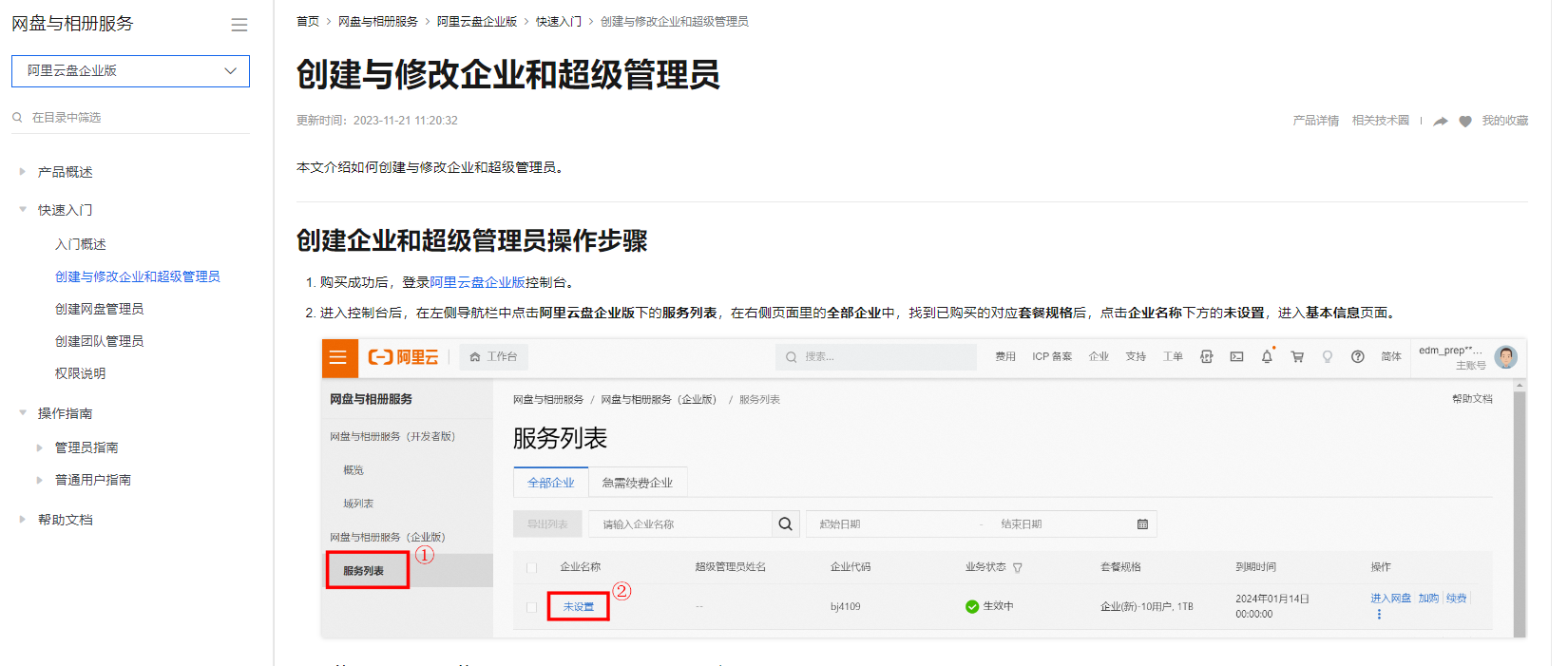Image resolution: width=1568 pixels, height=666 pixels.
Task: Click the Cloud Shell terminal icon
Action: tap(1236, 357)
